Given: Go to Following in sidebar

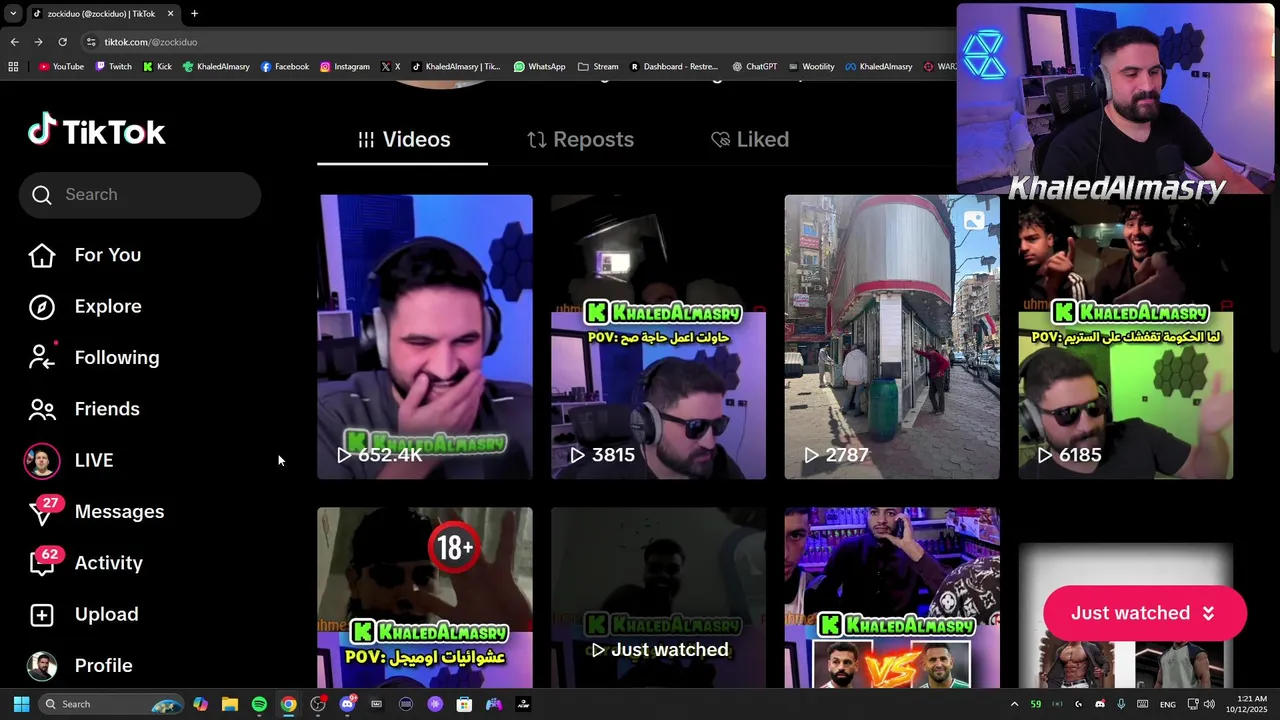Looking at the screenshot, I should pyautogui.click(x=94, y=357).
